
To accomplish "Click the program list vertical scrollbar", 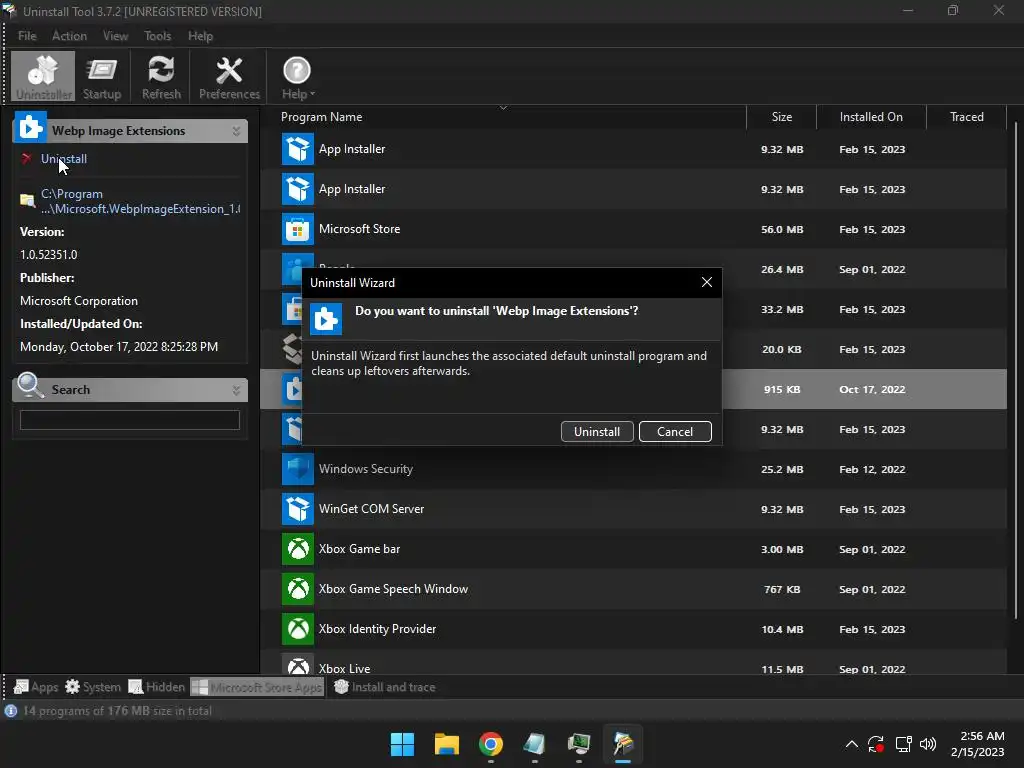I will [x=1016, y=369].
